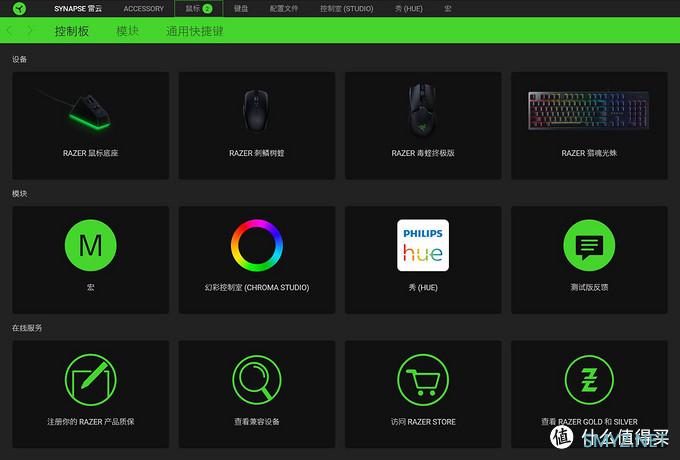Image resolution: width=680 pixels, height=460 pixels.
Task: Open 注册你的 RAZER 产品质保 link
Action: (x=91, y=421)
